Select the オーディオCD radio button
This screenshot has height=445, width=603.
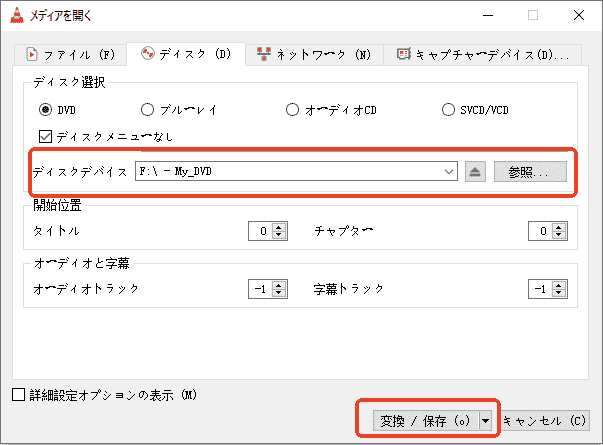[x=292, y=110]
